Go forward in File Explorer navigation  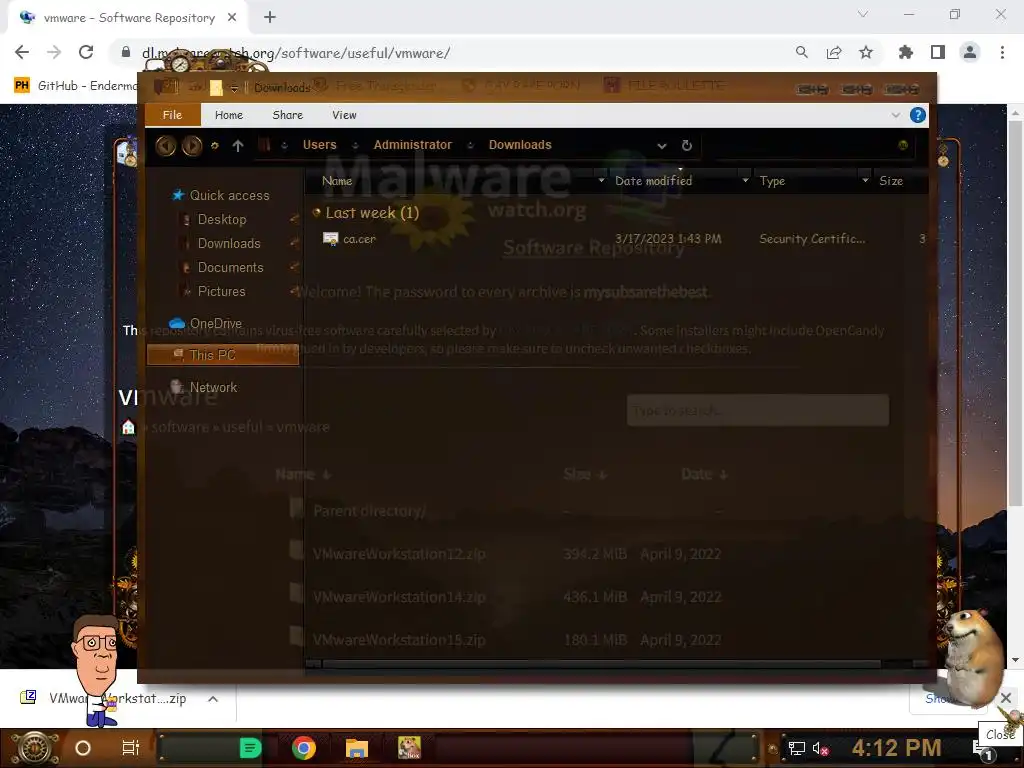(192, 145)
